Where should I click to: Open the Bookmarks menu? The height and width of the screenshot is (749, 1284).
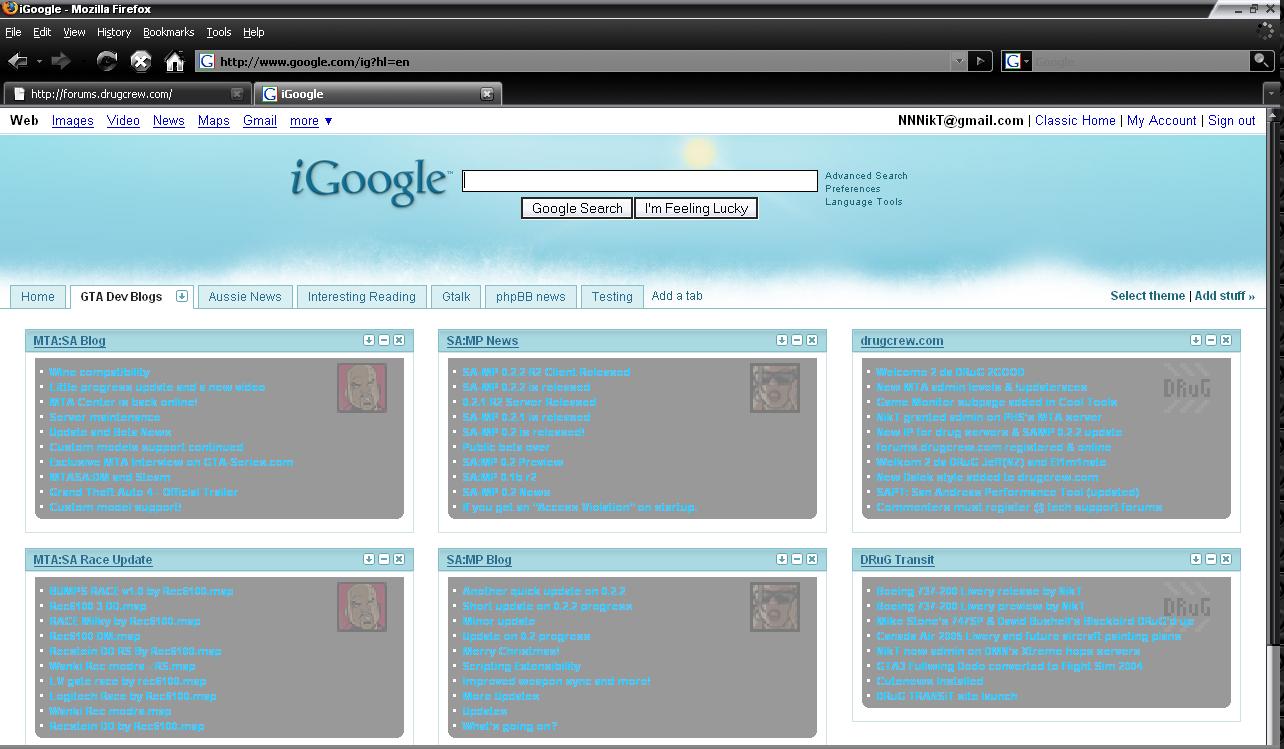(168, 32)
